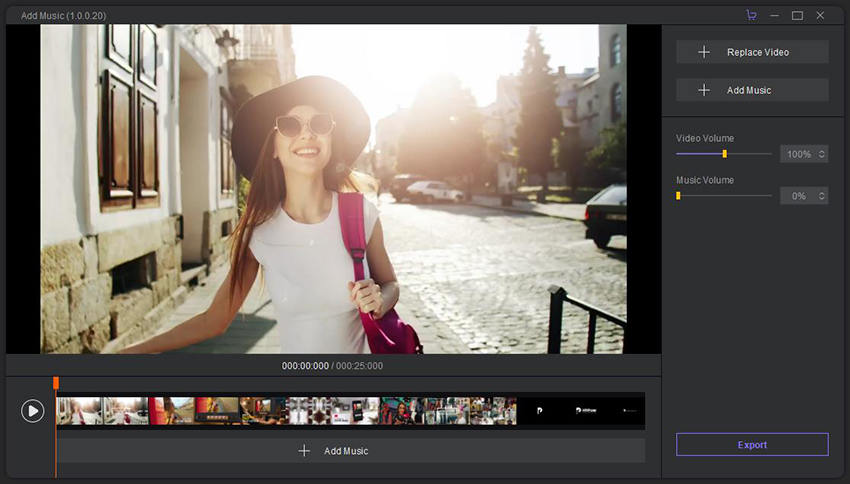Click the Music Volume 0% stepper arrows
The width and height of the screenshot is (850, 484).
(822, 196)
